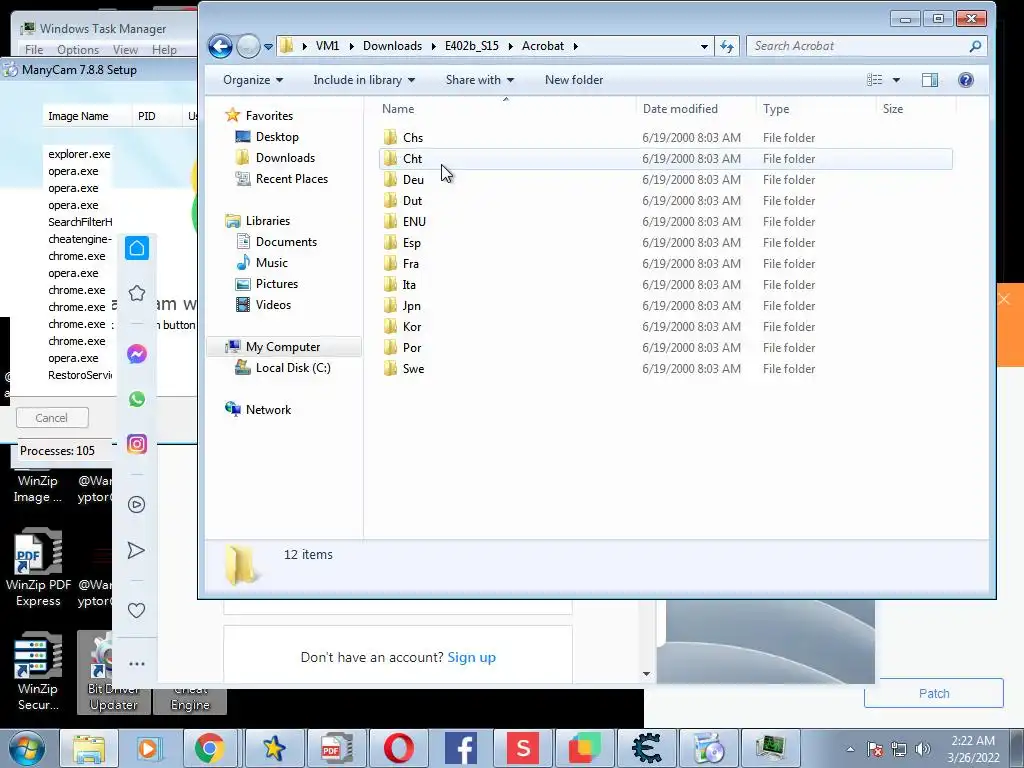The height and width of the screenshot is (768, 1024).
Task: Sort by the Name column header
Action: [x=505, y=108]
